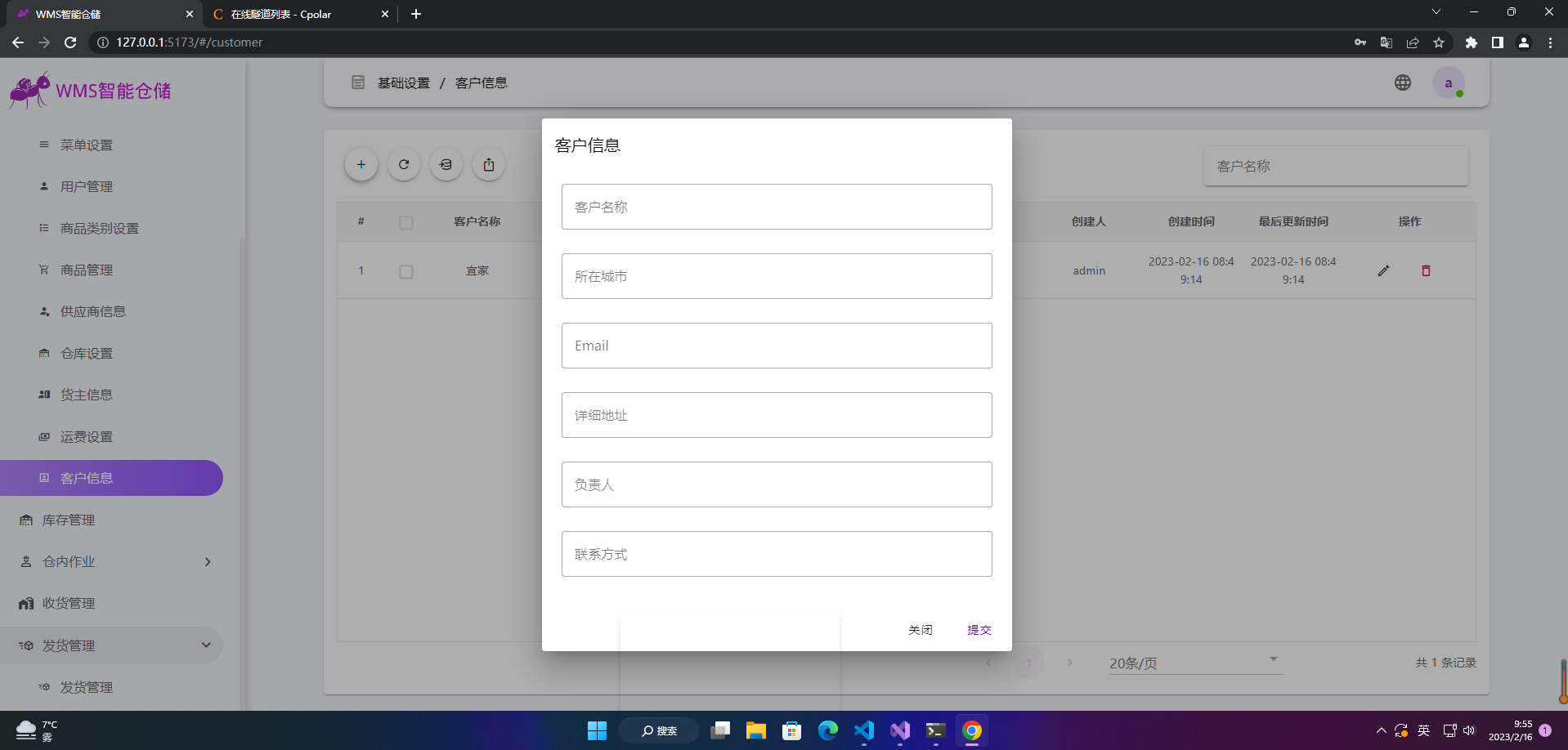Open Chrome three-dot menu

click(1550, 42)
